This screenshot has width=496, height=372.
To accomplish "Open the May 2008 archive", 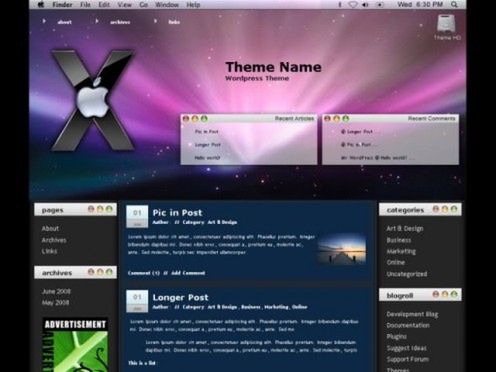I will [x=56, y=303].
